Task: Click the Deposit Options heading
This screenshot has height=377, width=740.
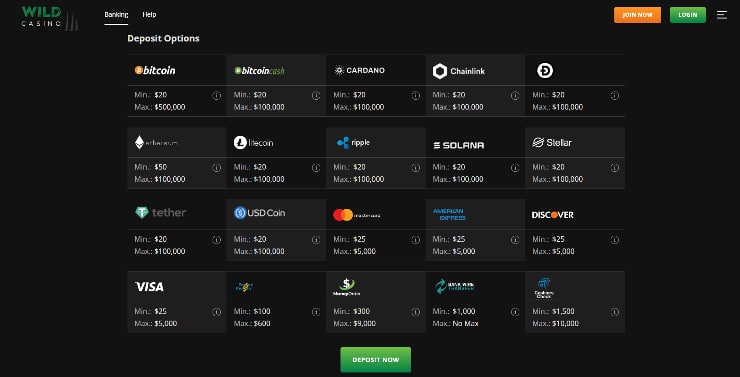Action: [x=163, y=39]
